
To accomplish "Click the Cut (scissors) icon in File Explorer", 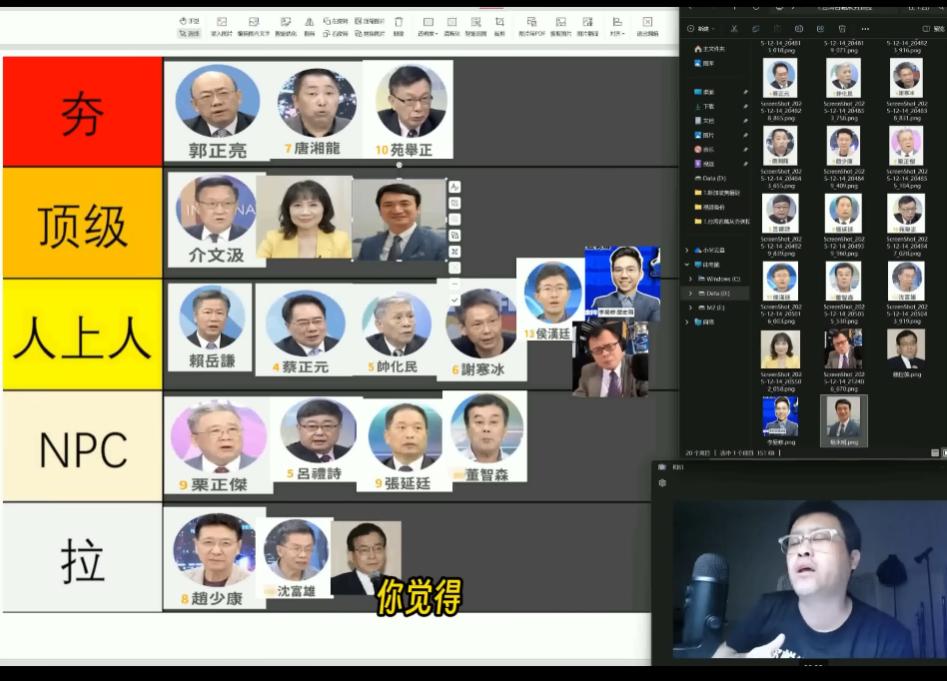I will click(735, 28).
